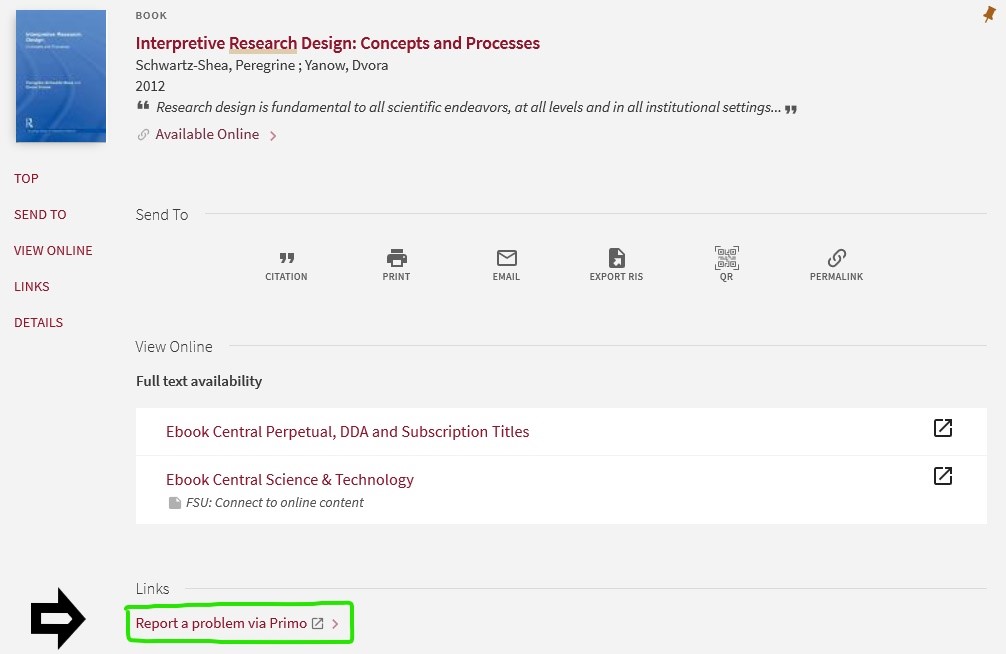Click the Send To section heading
The height and width of the screenshot is (654, 1006).
[x=162, y=215]
